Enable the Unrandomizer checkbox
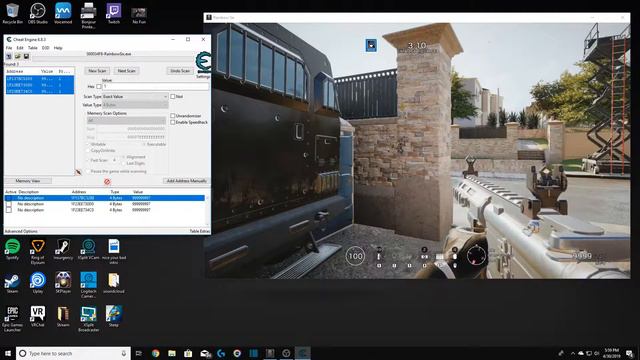This screenshot has height=360, width=640. 173,116
